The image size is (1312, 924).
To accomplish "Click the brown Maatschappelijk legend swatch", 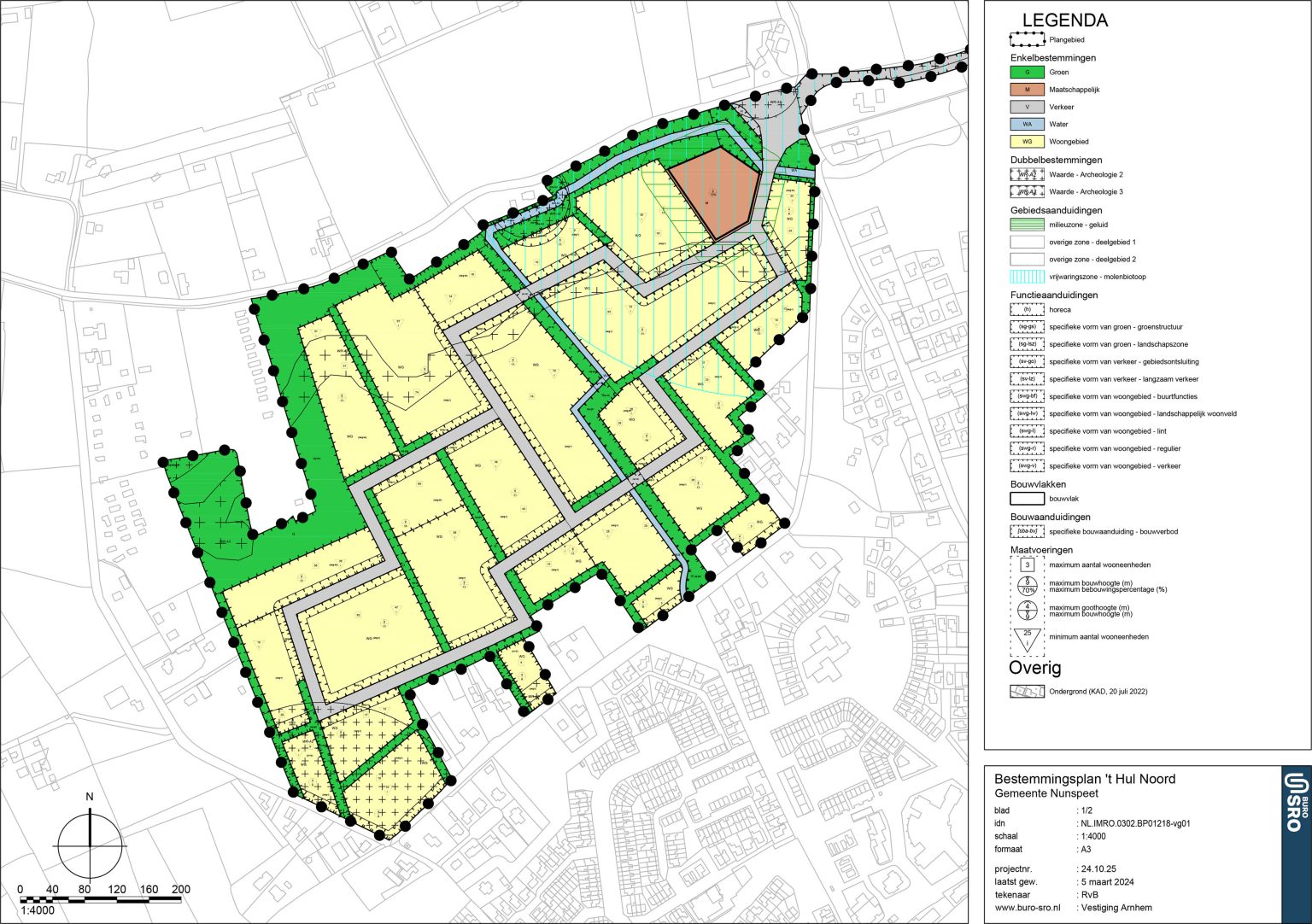I will pos(1027,90).
